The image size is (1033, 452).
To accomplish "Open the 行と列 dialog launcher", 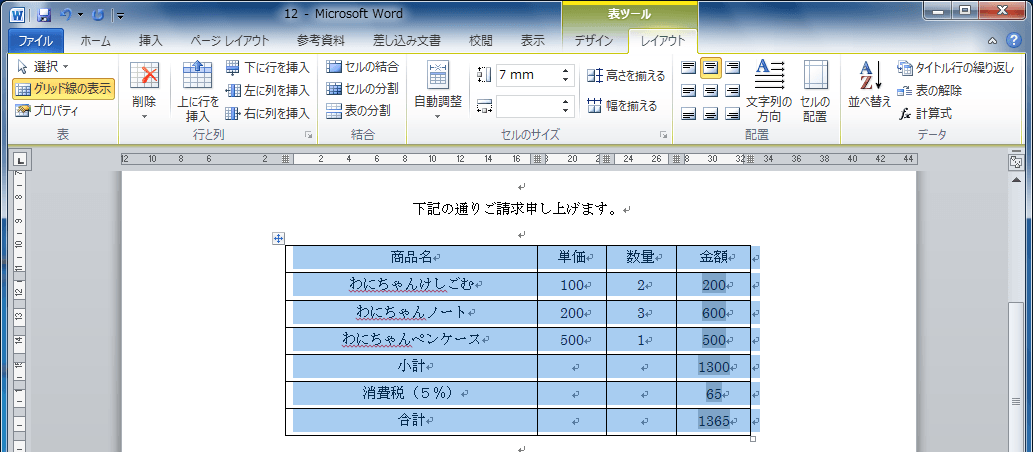I will [x=308, y=135].
